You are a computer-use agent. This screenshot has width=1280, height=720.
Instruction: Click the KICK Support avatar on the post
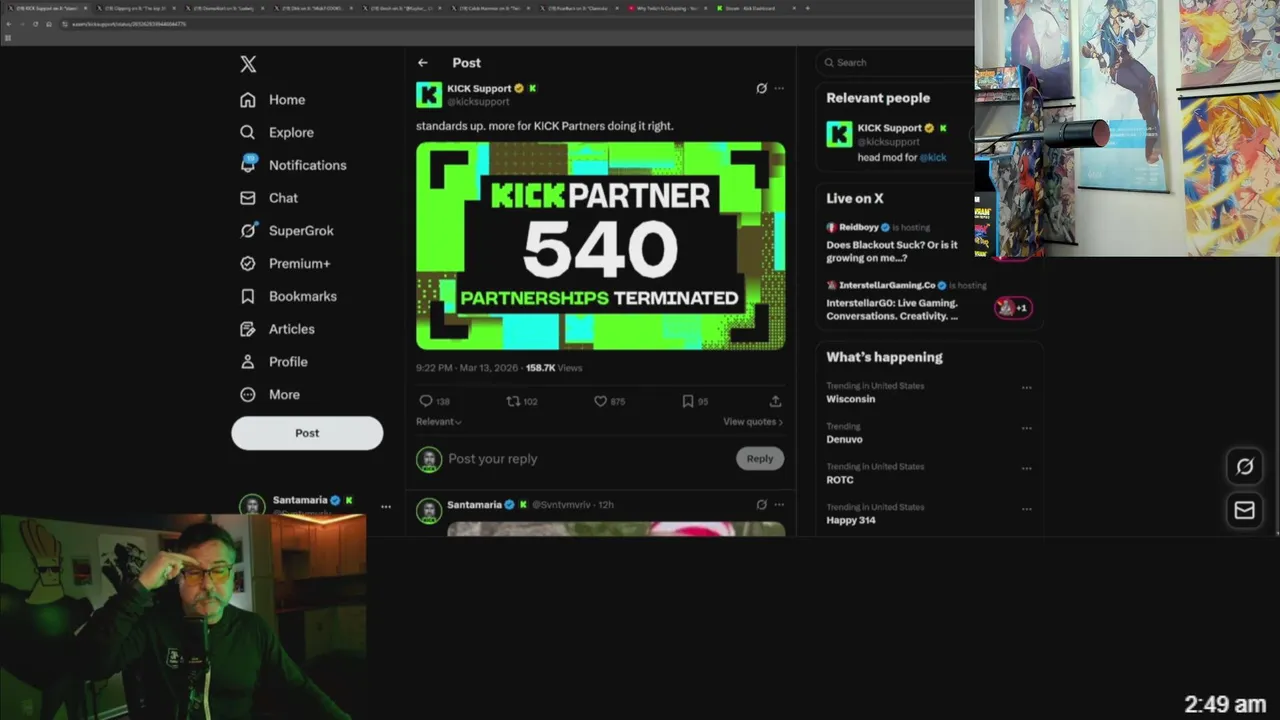click(429, 94)
